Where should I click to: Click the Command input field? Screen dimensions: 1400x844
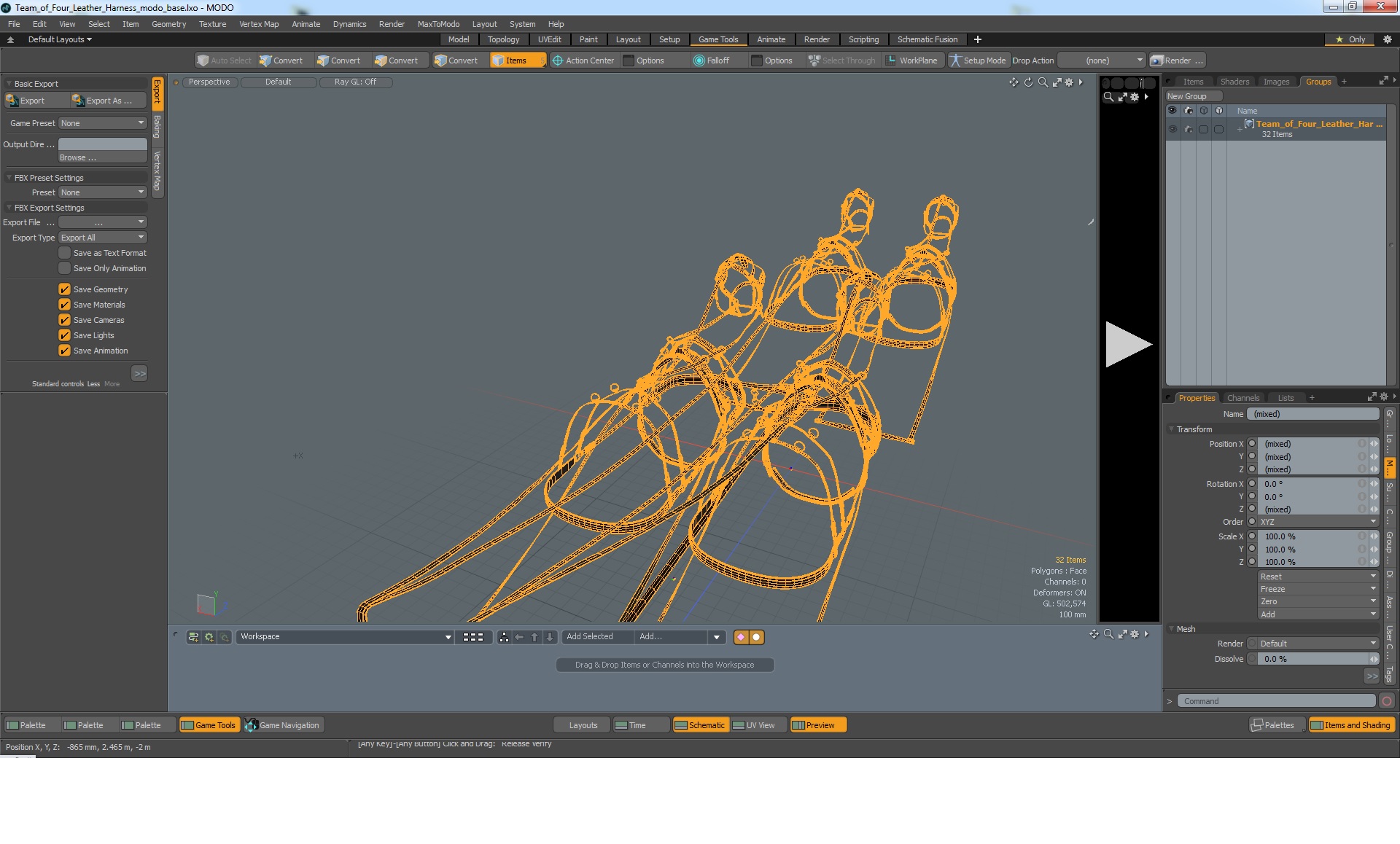pos(1276,701)
